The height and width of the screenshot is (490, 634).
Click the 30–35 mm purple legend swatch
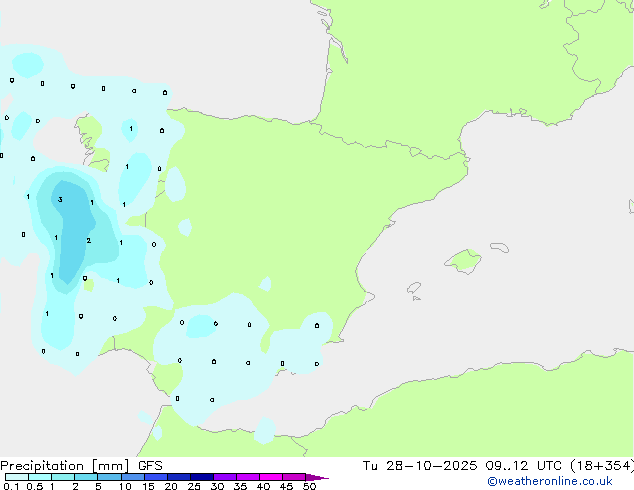[225, 477]
